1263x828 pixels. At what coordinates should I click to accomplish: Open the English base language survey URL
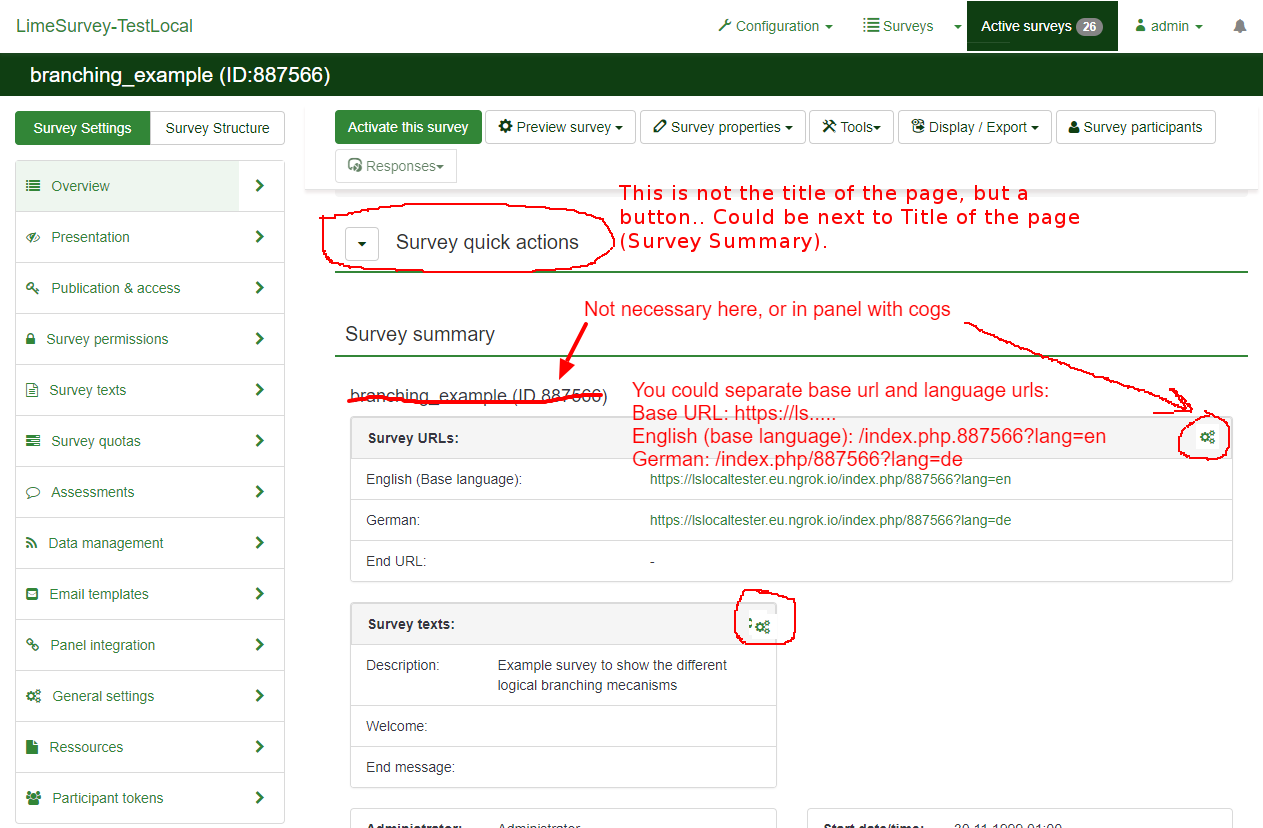tap(830, 479)
